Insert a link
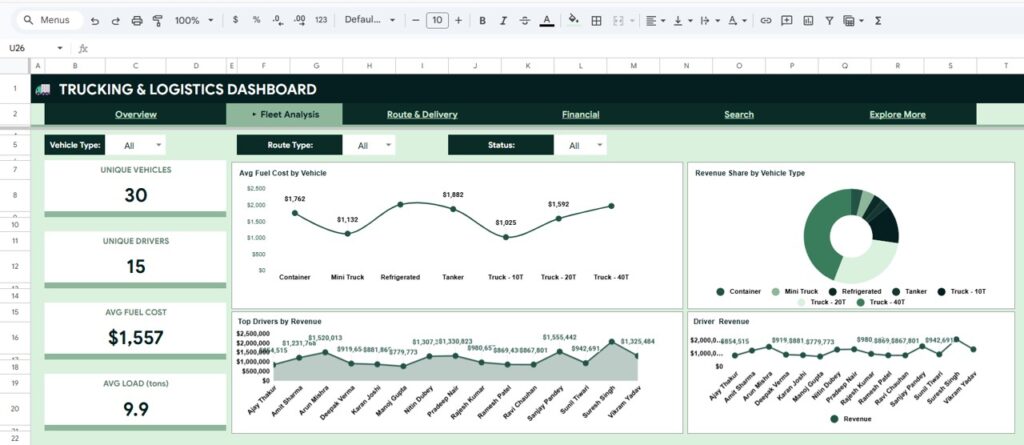This screenshot has height=445, width=1024. (x=765, y=21)
